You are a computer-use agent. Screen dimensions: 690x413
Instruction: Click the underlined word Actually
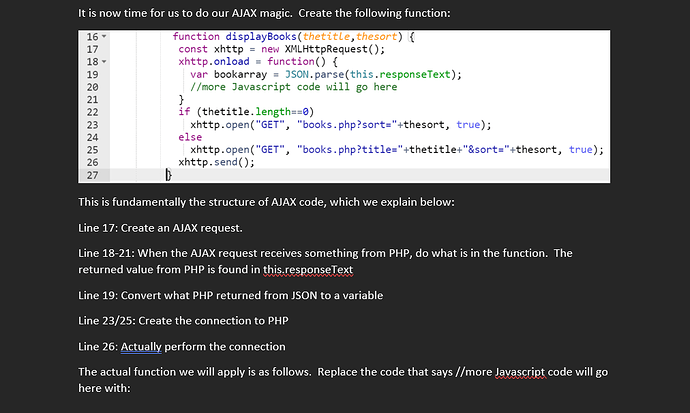click(141, 347)
